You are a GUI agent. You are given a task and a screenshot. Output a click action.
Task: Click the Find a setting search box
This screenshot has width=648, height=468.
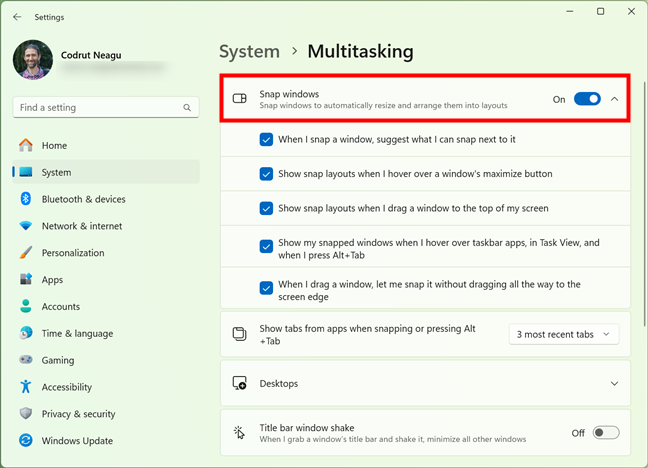tap(106, 107)
